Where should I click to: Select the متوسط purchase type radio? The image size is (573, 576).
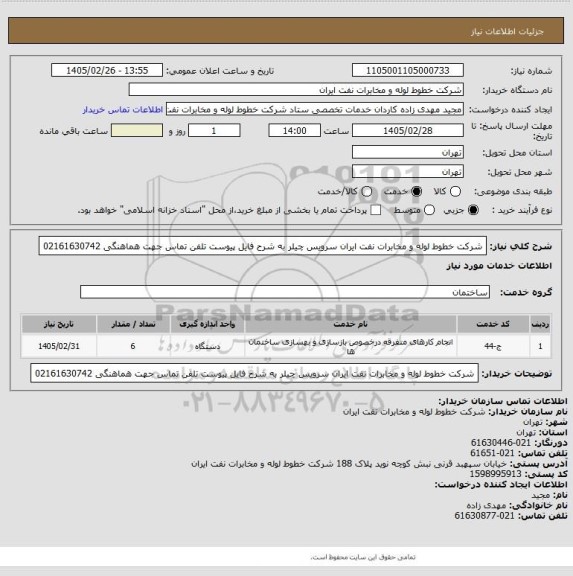pyautogui.click(x=429, y=210)
